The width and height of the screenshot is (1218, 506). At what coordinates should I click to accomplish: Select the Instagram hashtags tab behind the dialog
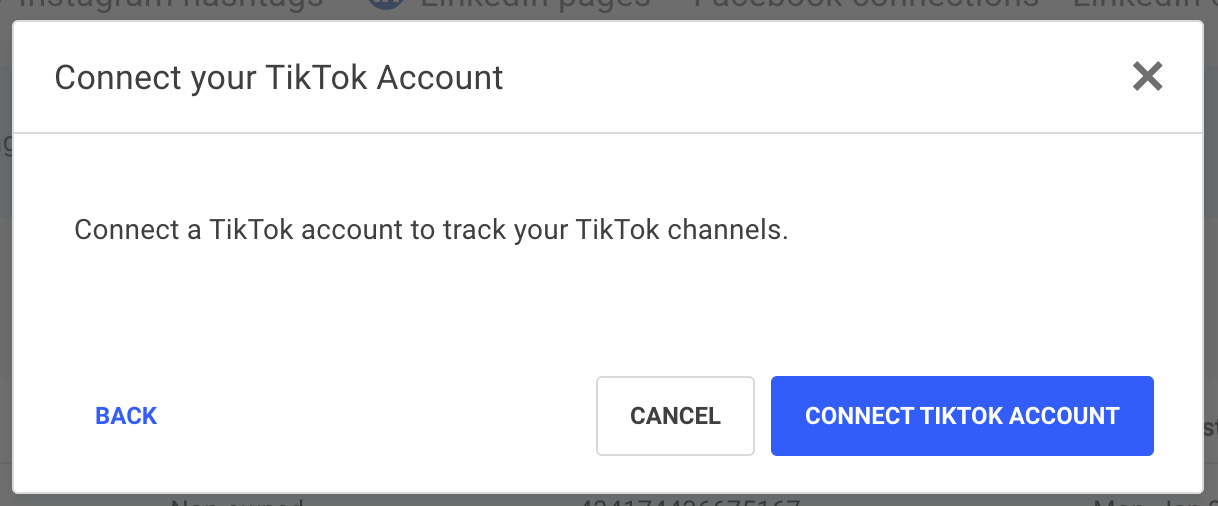(x=172, y=5)
